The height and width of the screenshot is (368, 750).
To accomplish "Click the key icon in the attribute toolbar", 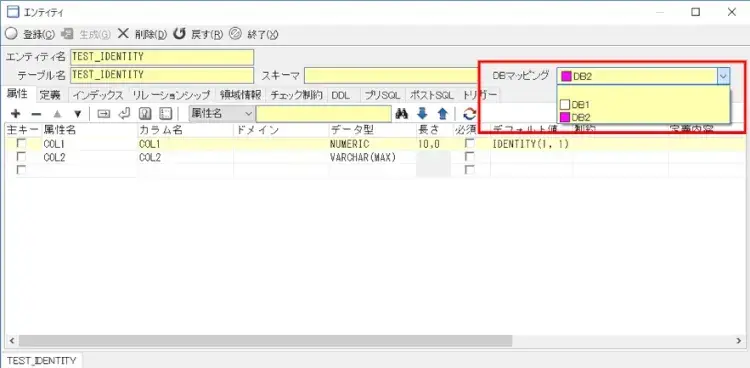I will point(145,113).
